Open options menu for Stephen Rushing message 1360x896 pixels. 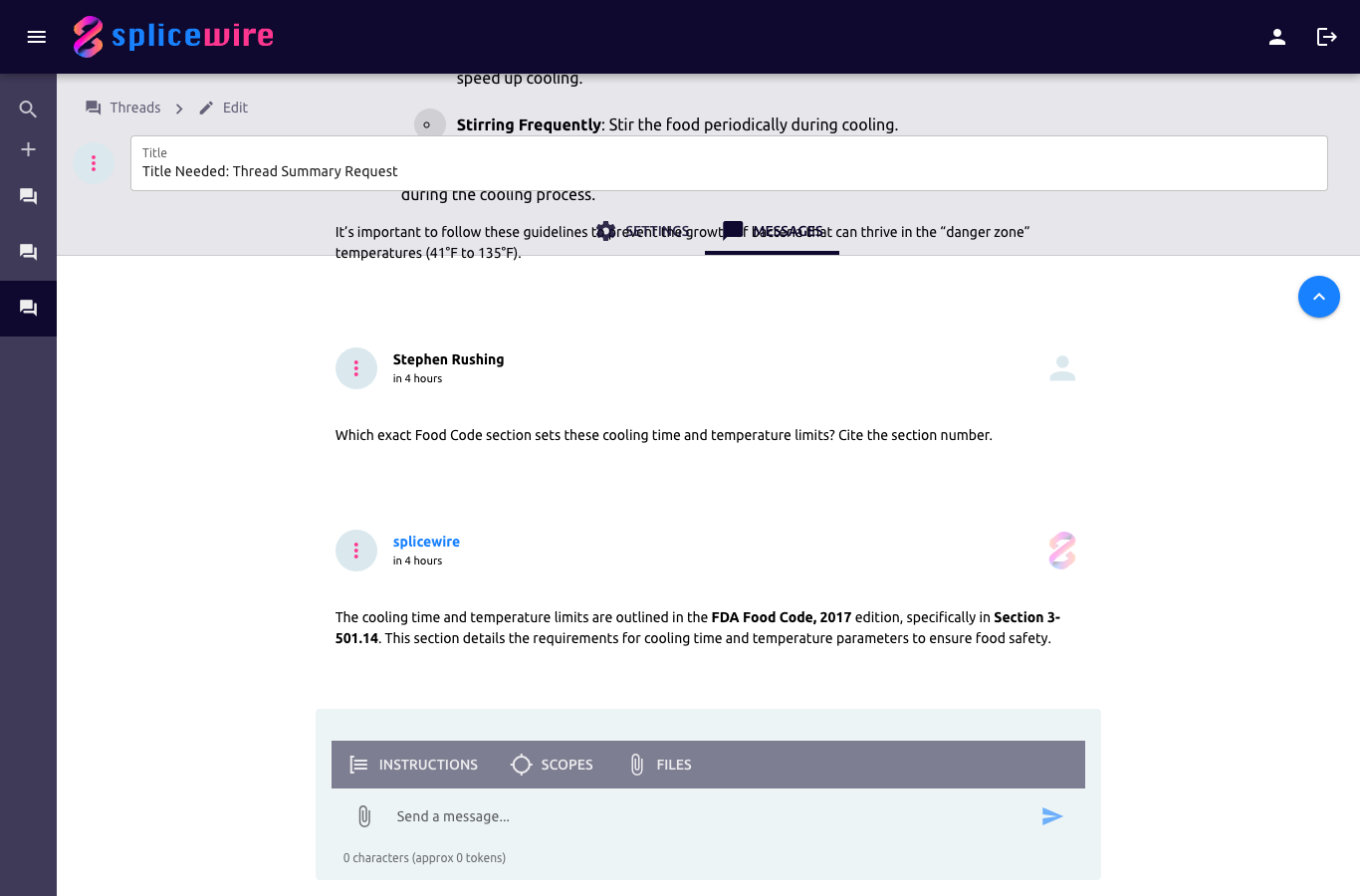tap(356, 368)
